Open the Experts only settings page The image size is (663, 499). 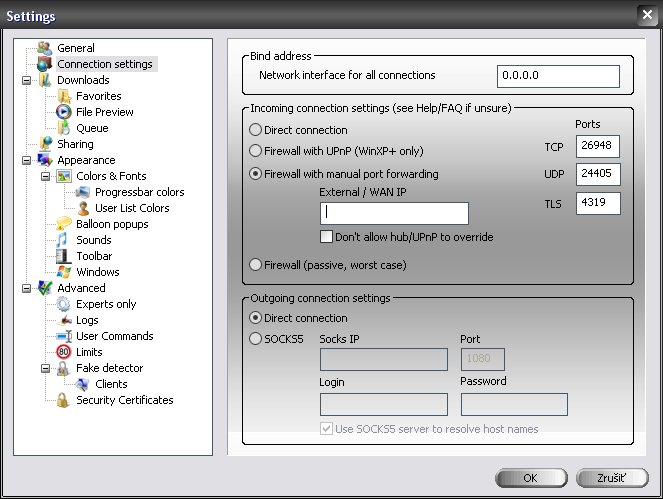coord(106,304)
